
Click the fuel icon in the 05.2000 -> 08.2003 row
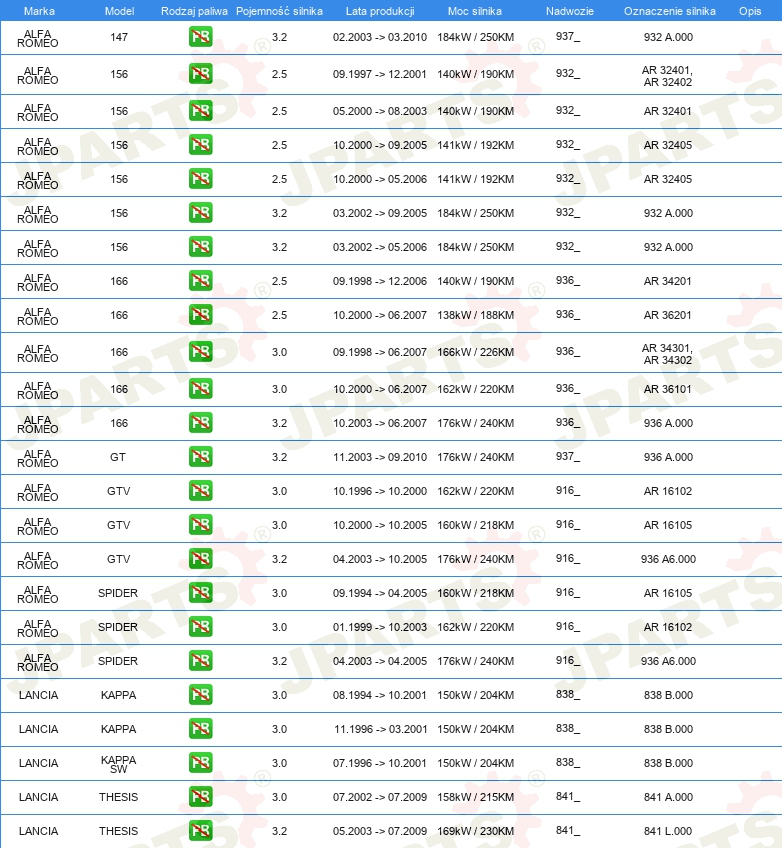click(201, 111)
